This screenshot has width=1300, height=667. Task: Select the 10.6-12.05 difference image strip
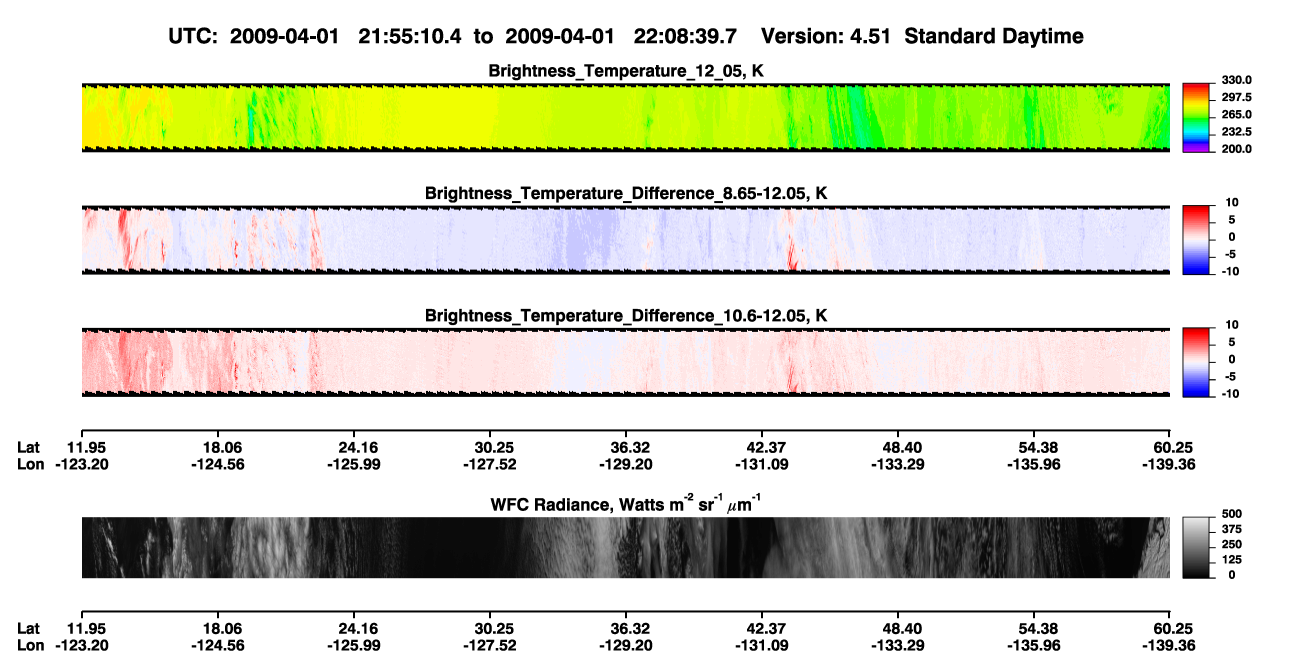coord(625,362)
